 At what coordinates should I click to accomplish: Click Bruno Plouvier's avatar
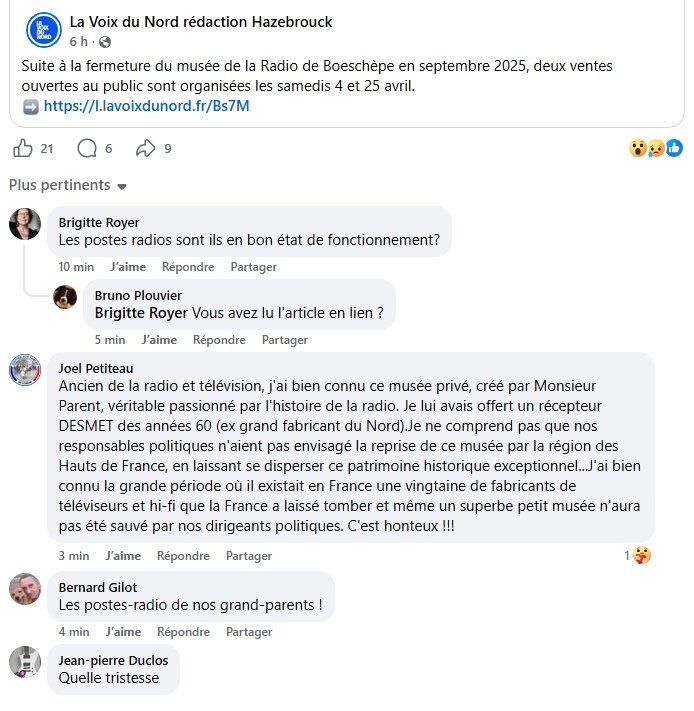[x=65, y=297]
